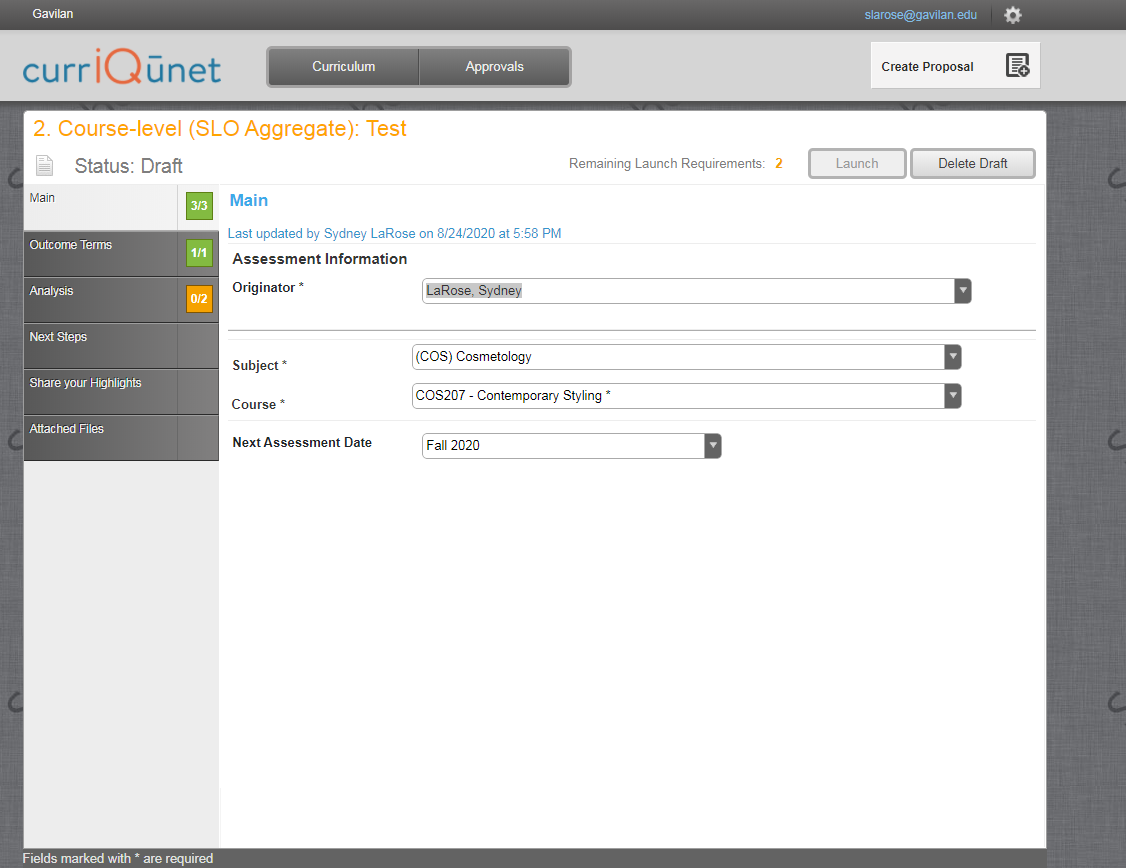Open the Originator dropdown arrow
Viewport: 1126px width, 868px height.
[x=962, y=291]
